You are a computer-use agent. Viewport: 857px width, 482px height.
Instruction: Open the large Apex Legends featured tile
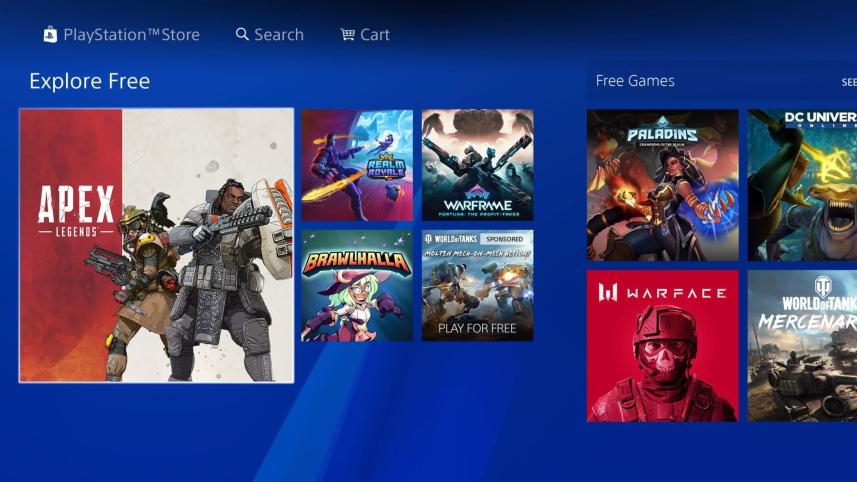pyautogui.click(x=157, y=245)
